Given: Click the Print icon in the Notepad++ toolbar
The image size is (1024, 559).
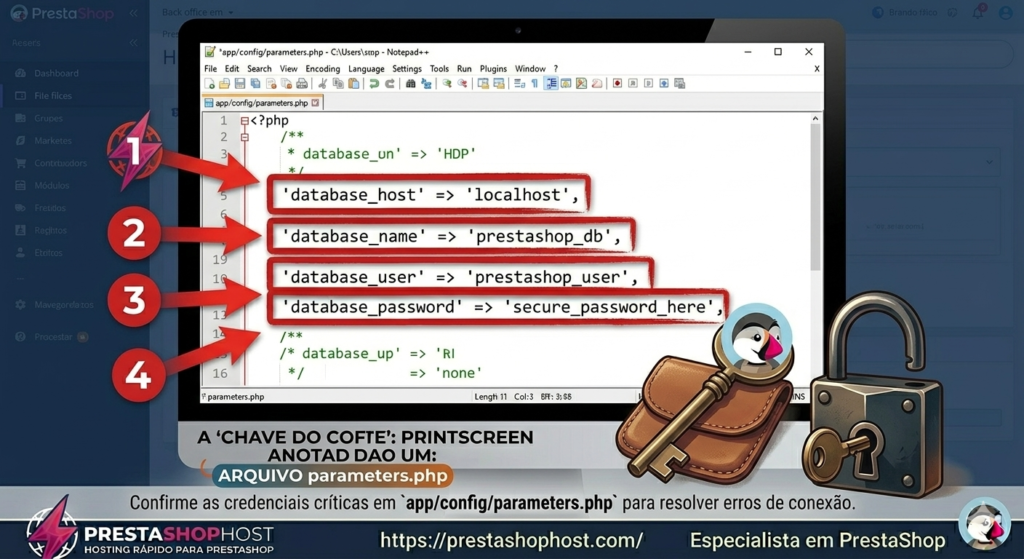Looking at the screenshot, I should (x=302, y=84).
